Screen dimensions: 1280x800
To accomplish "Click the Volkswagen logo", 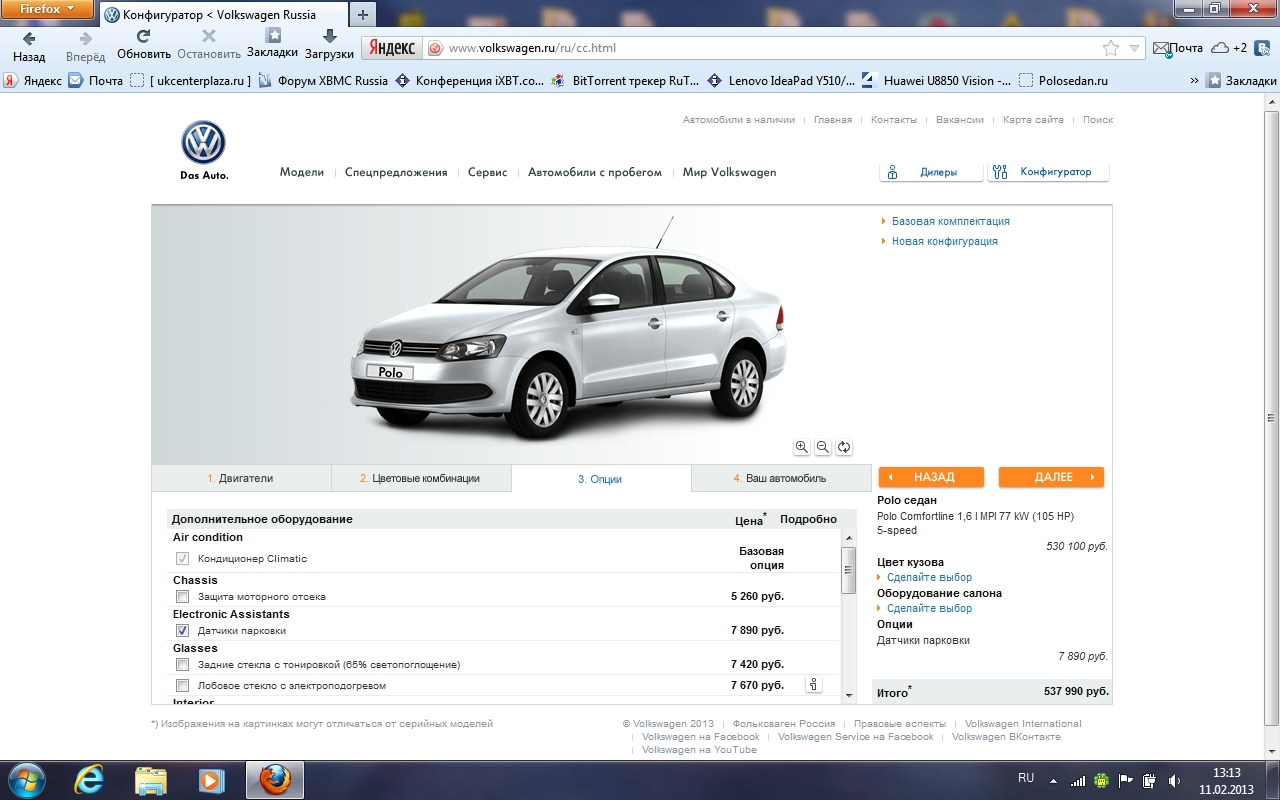I will point(203,144).
